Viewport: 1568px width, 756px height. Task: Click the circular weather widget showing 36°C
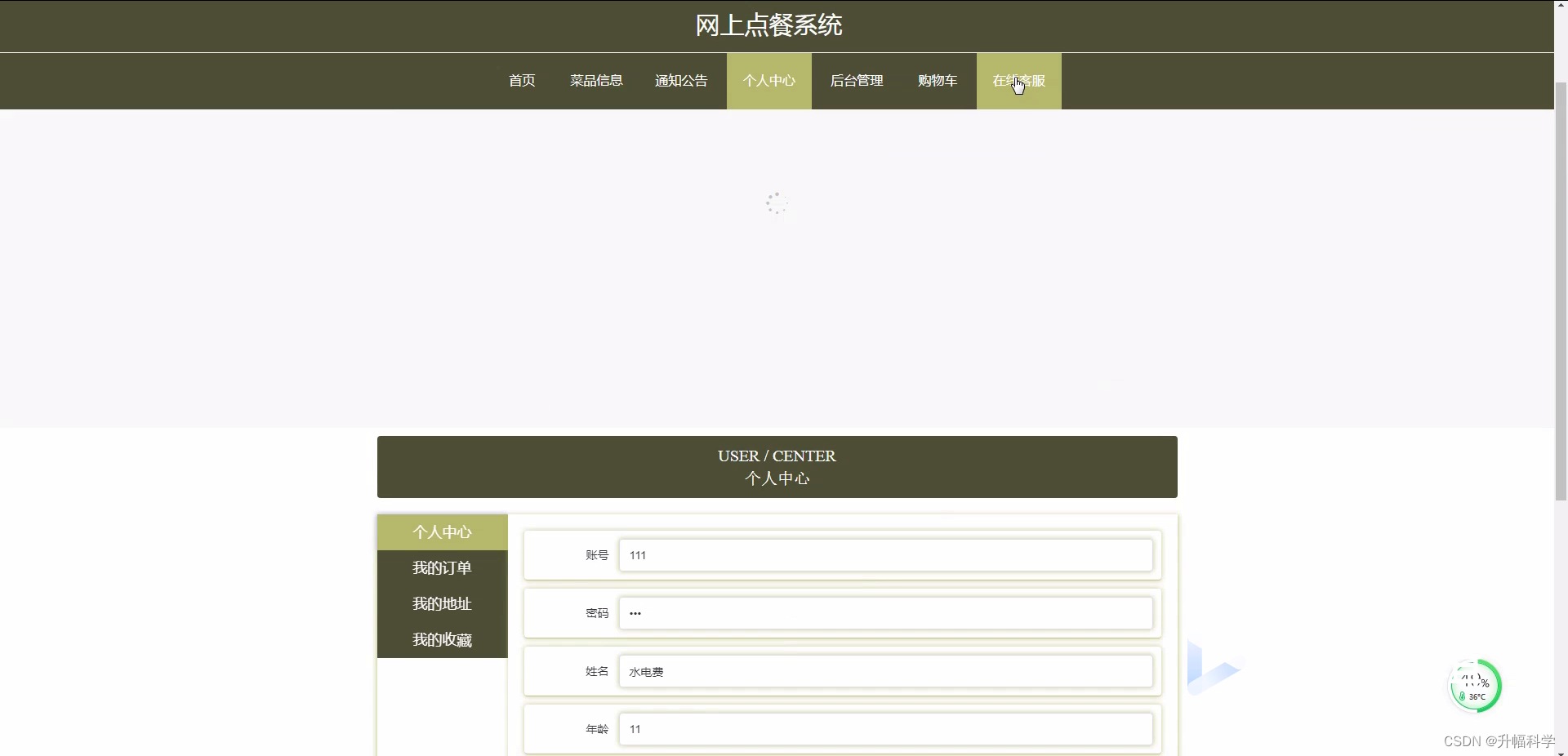1476,686
